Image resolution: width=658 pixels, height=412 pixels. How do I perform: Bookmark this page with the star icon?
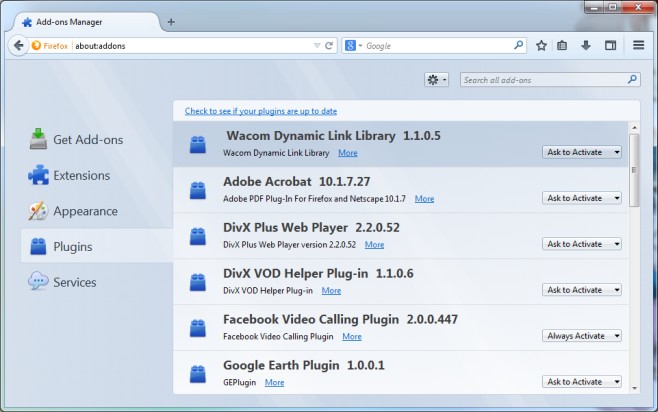tap(541, 45)
